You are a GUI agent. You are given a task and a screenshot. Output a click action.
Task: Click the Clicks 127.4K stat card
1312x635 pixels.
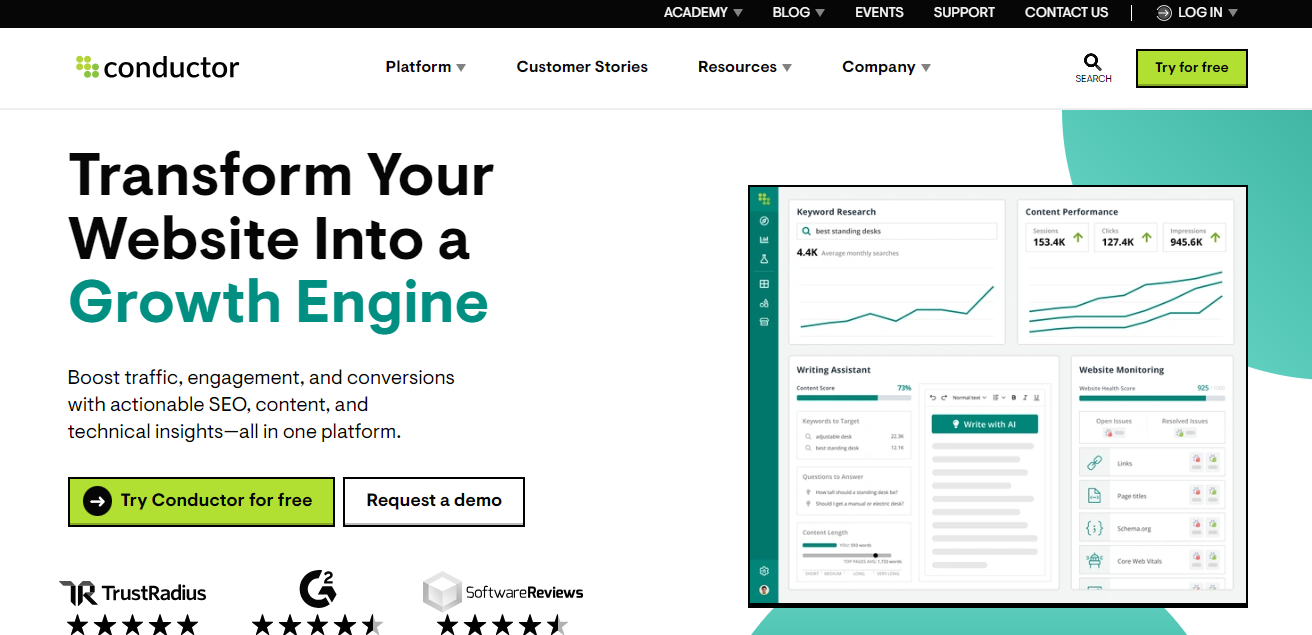click(x=1126, y=237)
